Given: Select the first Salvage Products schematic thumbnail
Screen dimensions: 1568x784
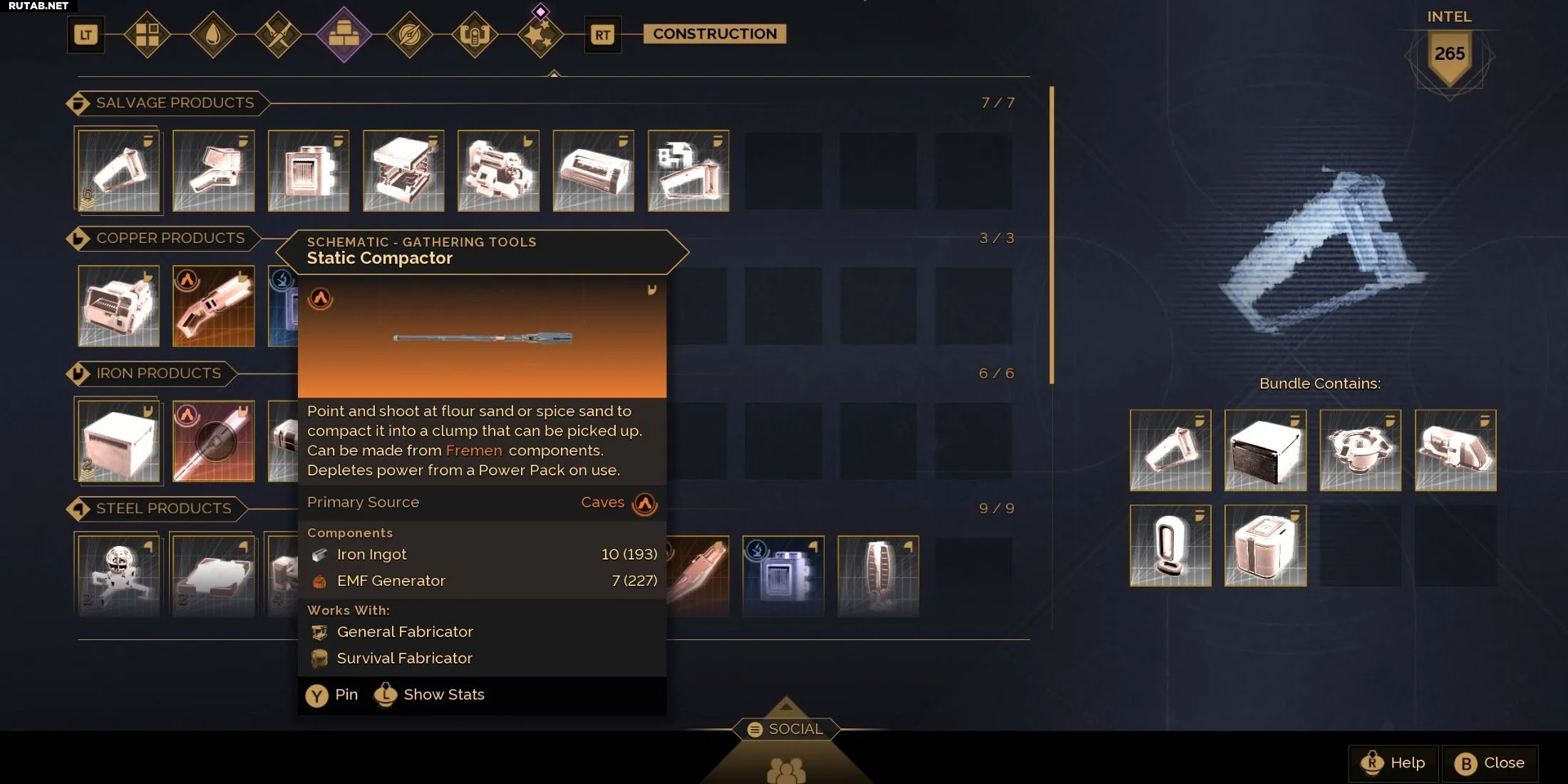Looking at the screenshot, I should (118, 170).
